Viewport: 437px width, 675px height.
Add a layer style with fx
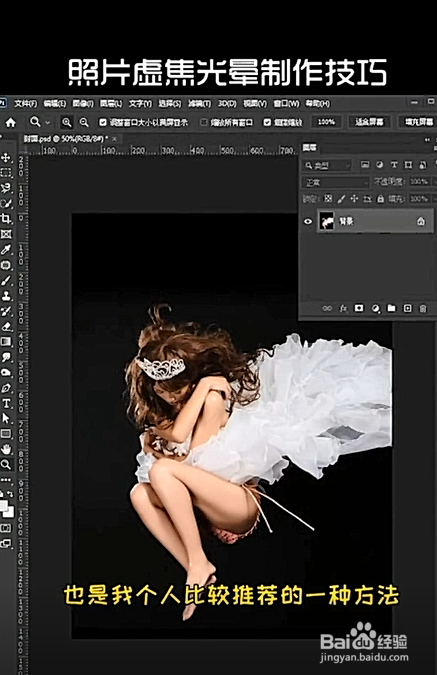pos(343,308)
